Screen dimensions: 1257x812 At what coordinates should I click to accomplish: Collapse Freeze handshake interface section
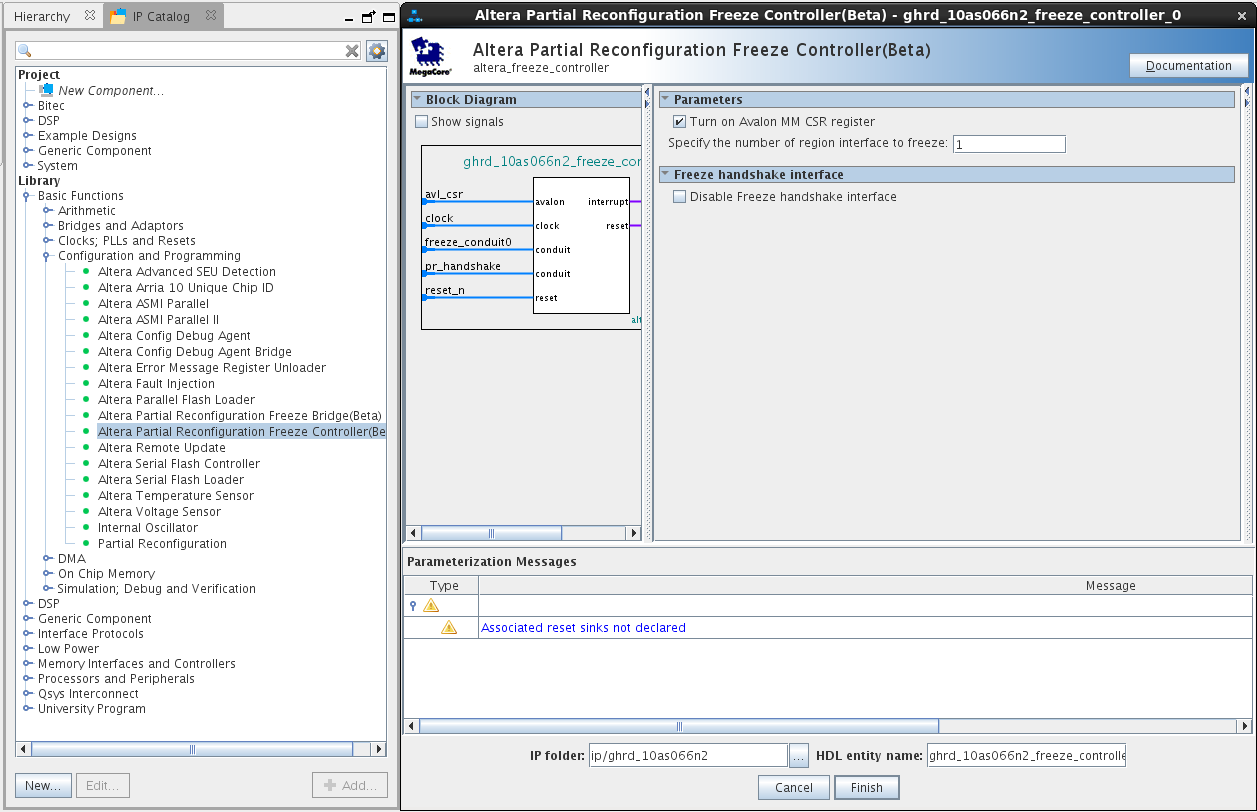click(x=665, y=174)
